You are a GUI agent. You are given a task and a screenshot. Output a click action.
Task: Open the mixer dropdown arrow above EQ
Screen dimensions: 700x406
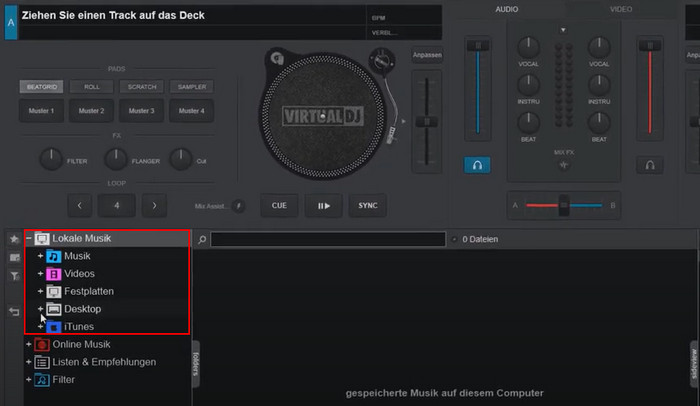tap(563, 30)
